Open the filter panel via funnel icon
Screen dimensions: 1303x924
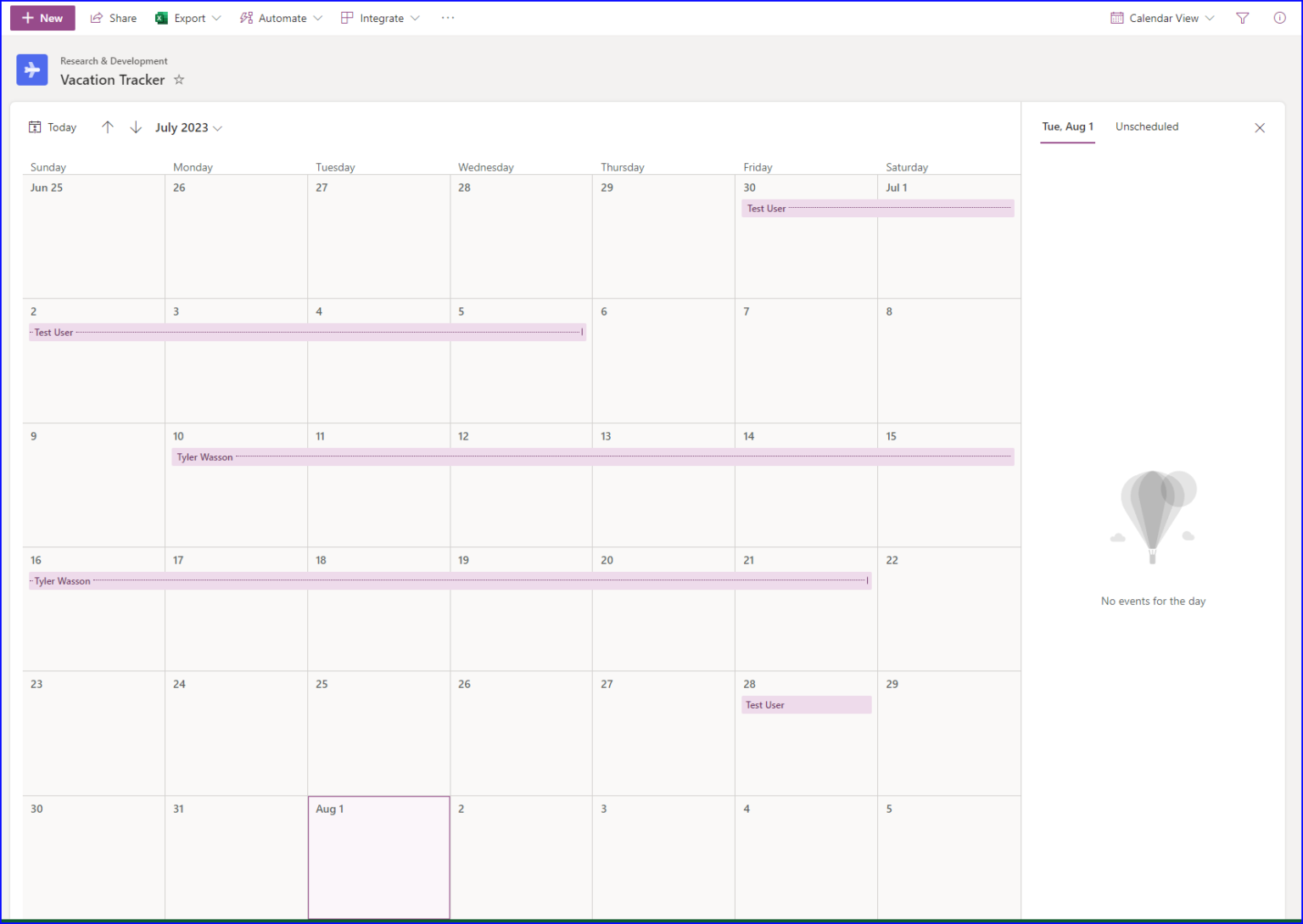click(x=1242, y=18)
